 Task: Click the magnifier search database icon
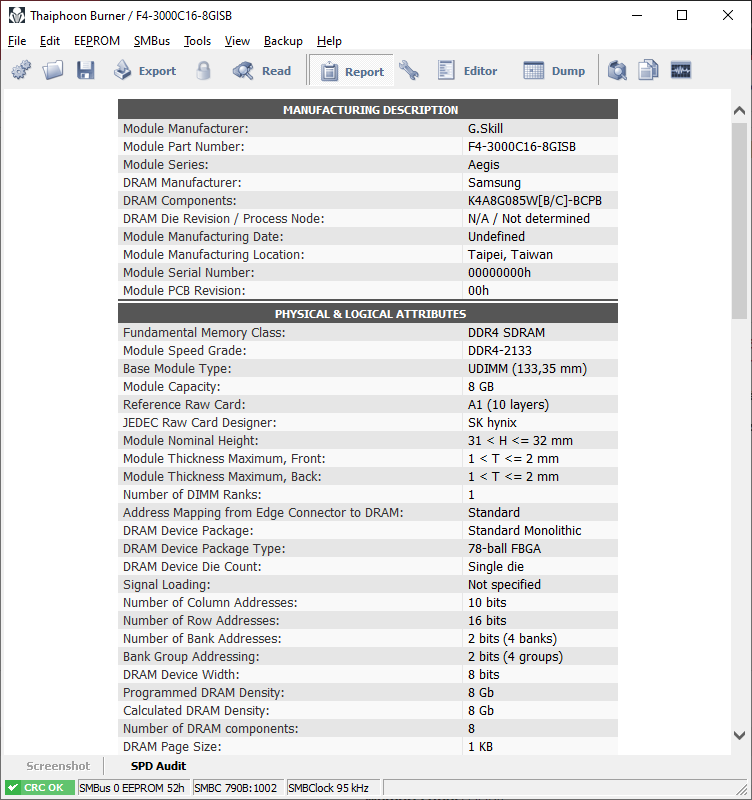pyautogui.click(x=617, y=70)
